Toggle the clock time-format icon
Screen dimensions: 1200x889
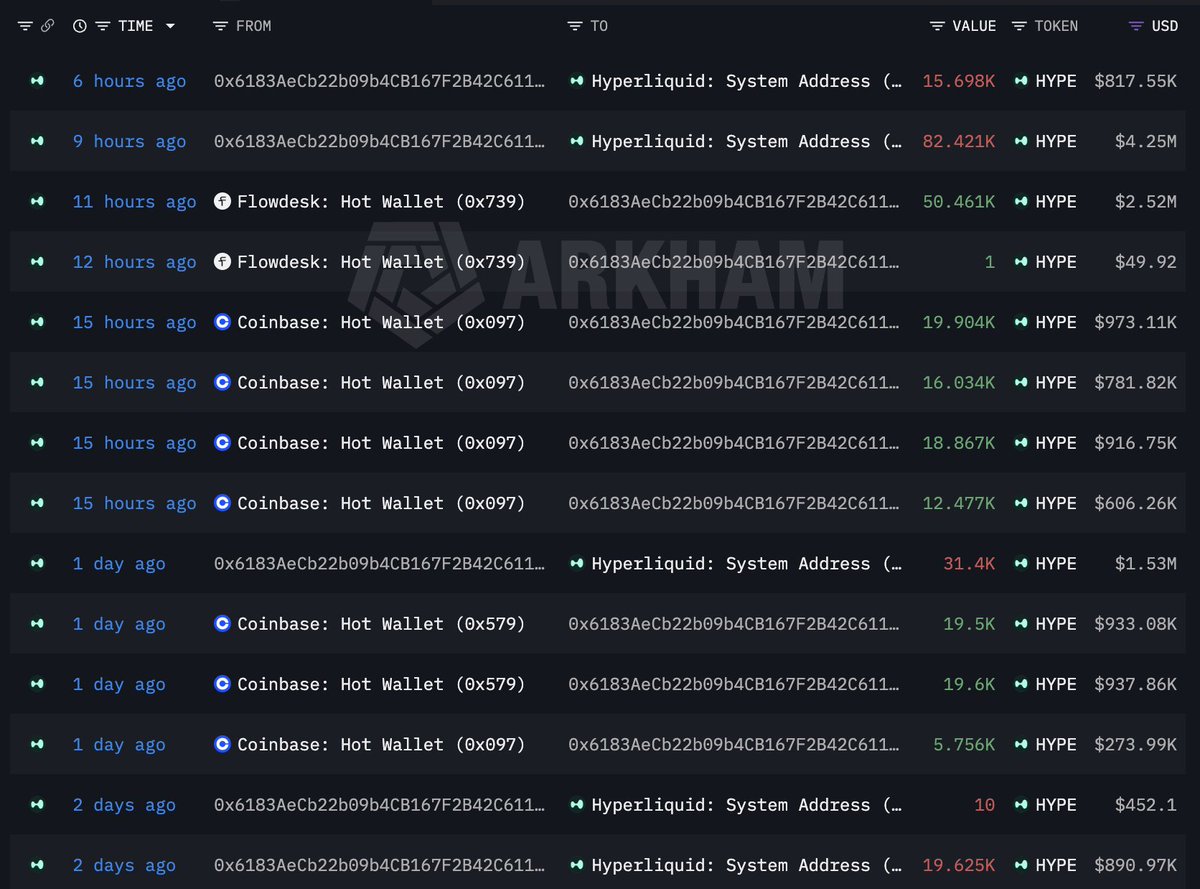pos(80,26)
